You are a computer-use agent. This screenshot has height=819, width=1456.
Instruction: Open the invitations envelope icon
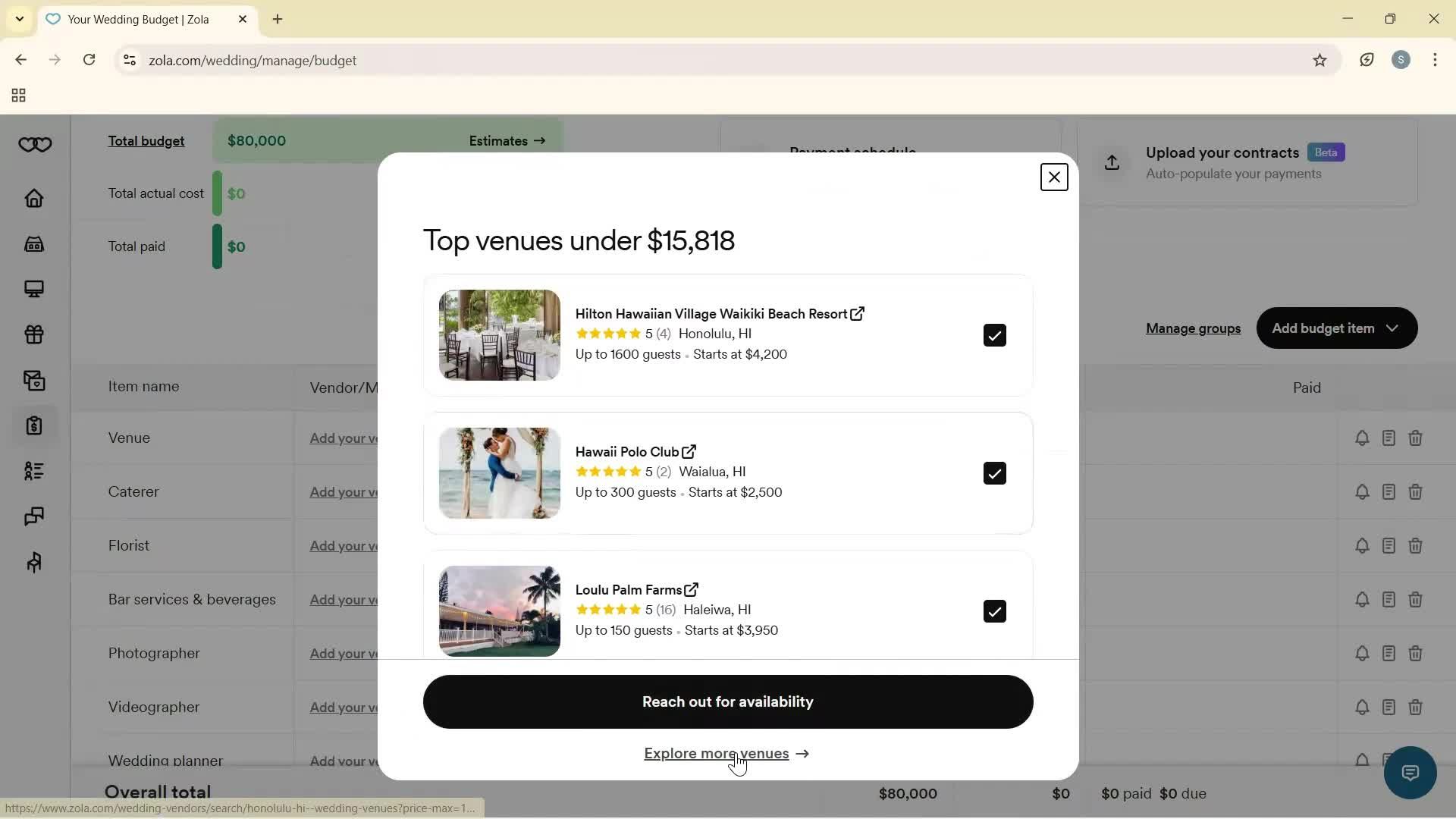[x=34, y=381]
